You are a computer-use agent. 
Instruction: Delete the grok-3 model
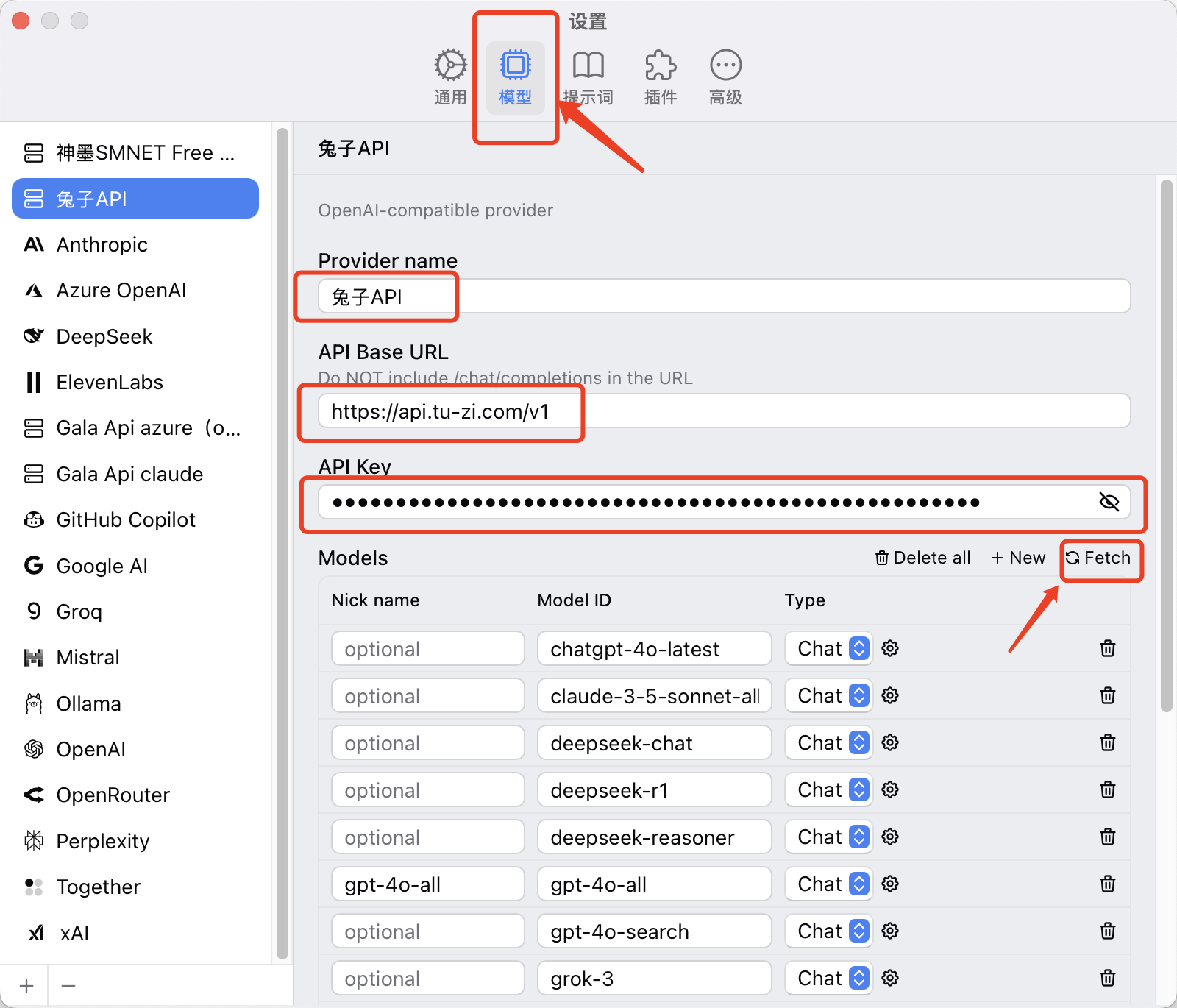(1108, 978)
